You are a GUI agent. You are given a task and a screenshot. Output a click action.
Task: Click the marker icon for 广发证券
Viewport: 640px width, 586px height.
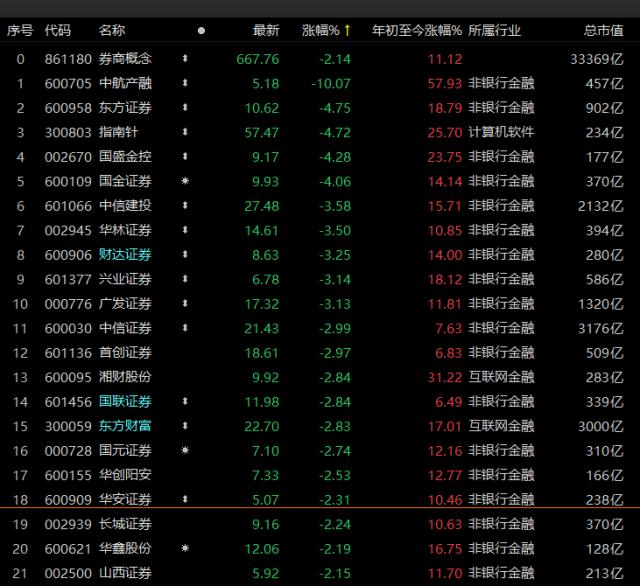(x=185, y=304)
